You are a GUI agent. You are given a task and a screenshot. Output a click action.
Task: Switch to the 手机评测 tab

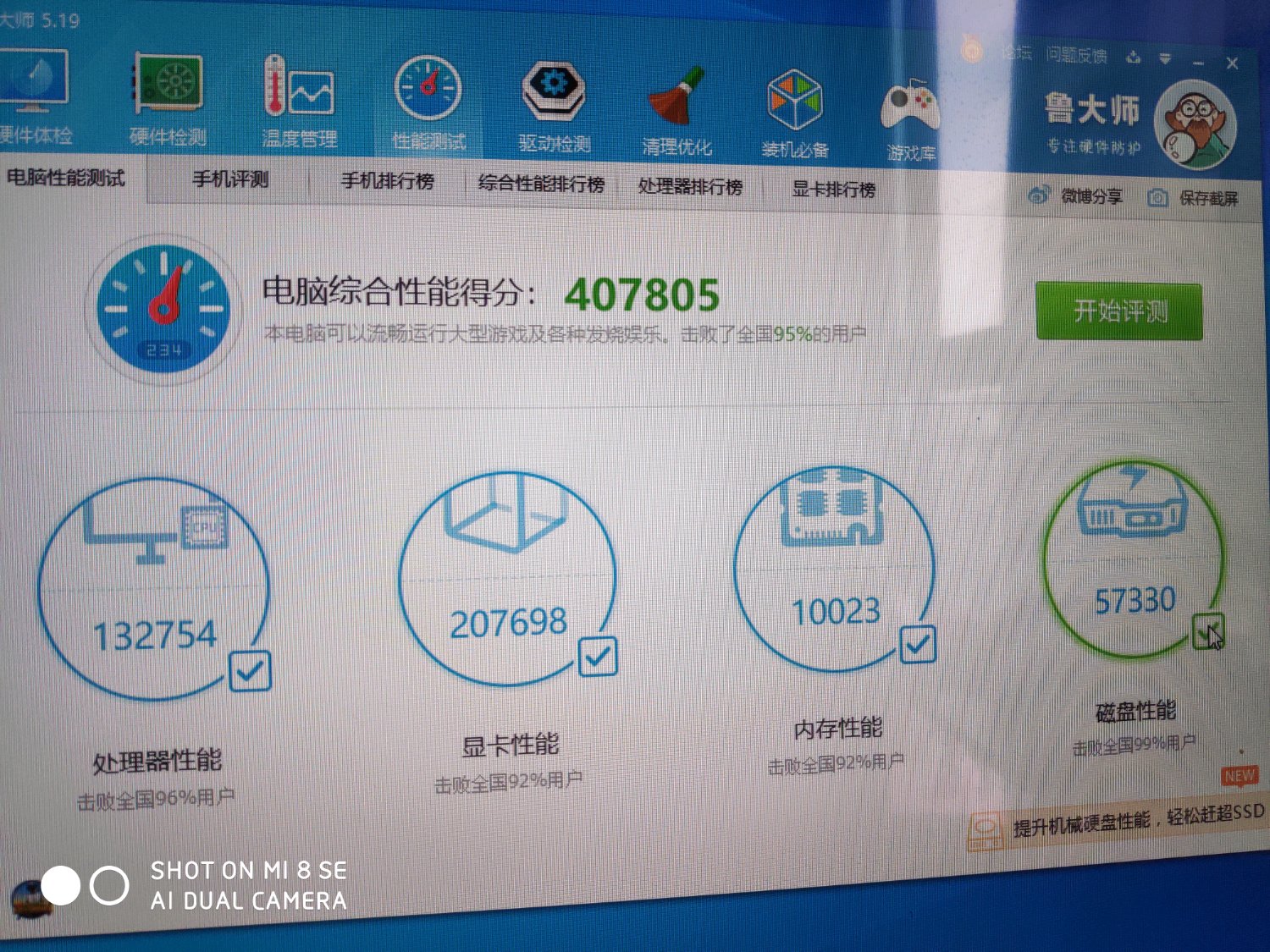coord(230,179)
